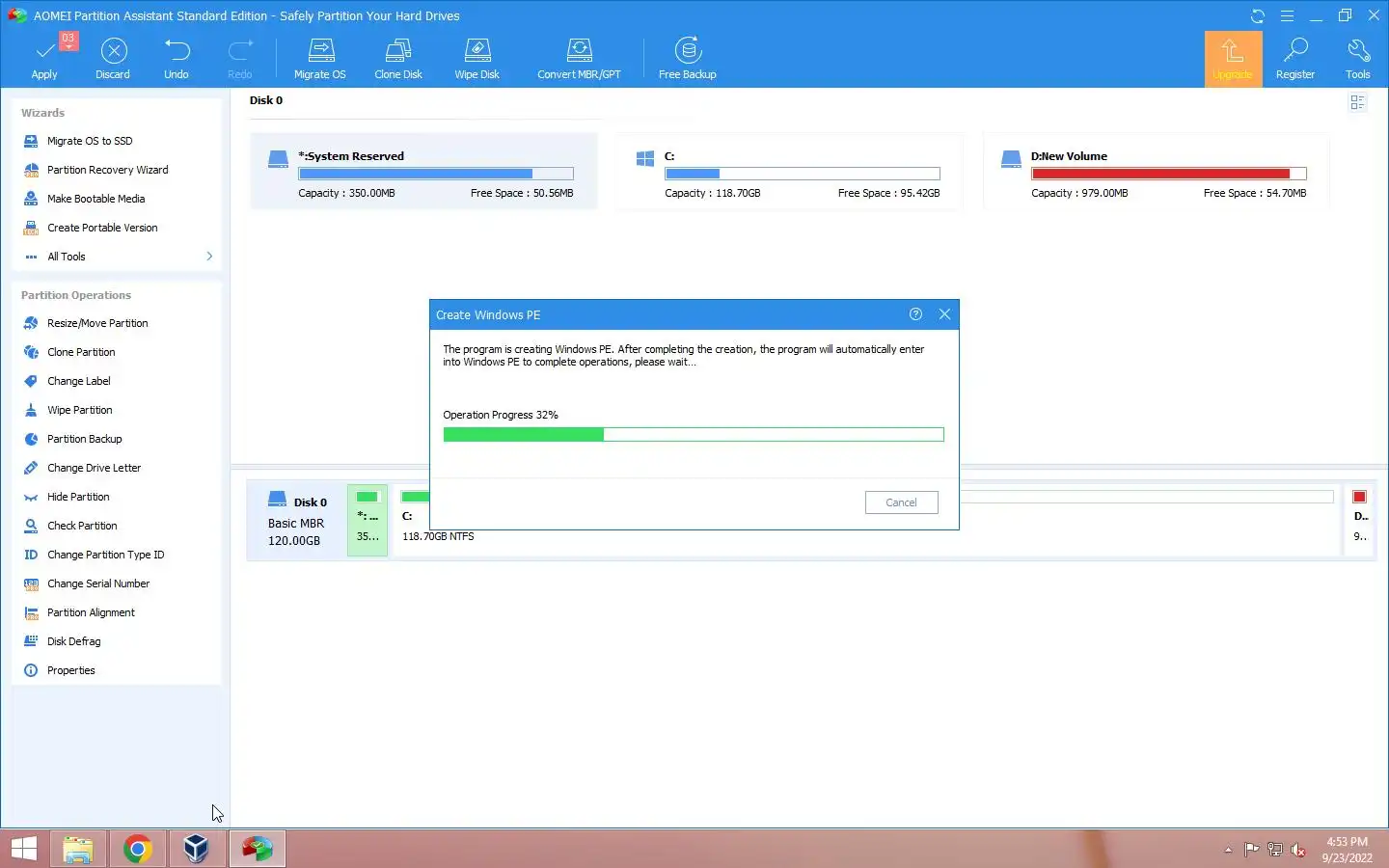The image size is (1389, 868).
Task: Select the C: partition card
Action: point(789,172)
